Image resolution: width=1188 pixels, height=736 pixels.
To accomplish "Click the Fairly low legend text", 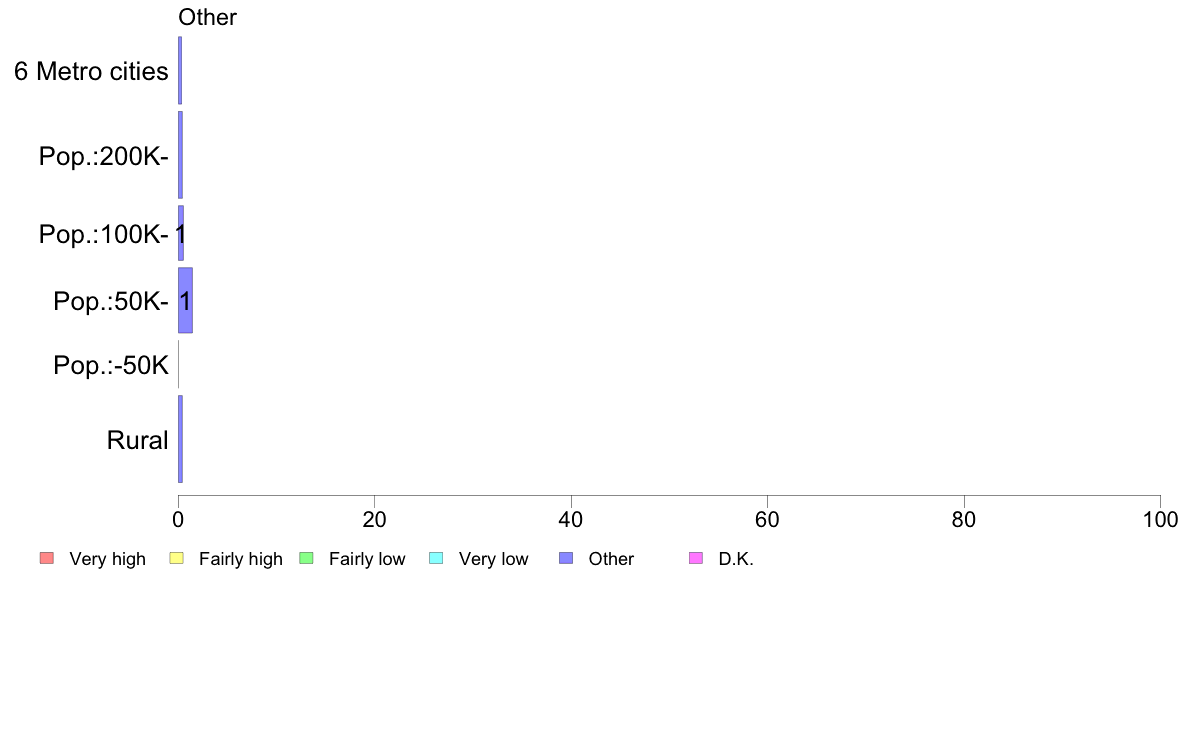I will (x=367, y=559).
